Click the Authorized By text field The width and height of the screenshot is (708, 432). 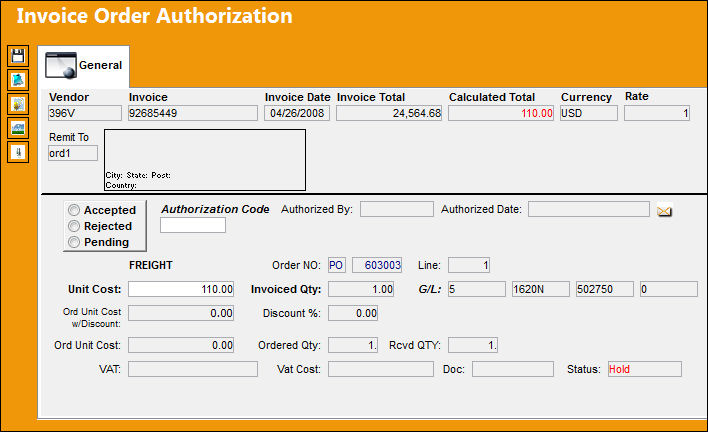(397, 209)
